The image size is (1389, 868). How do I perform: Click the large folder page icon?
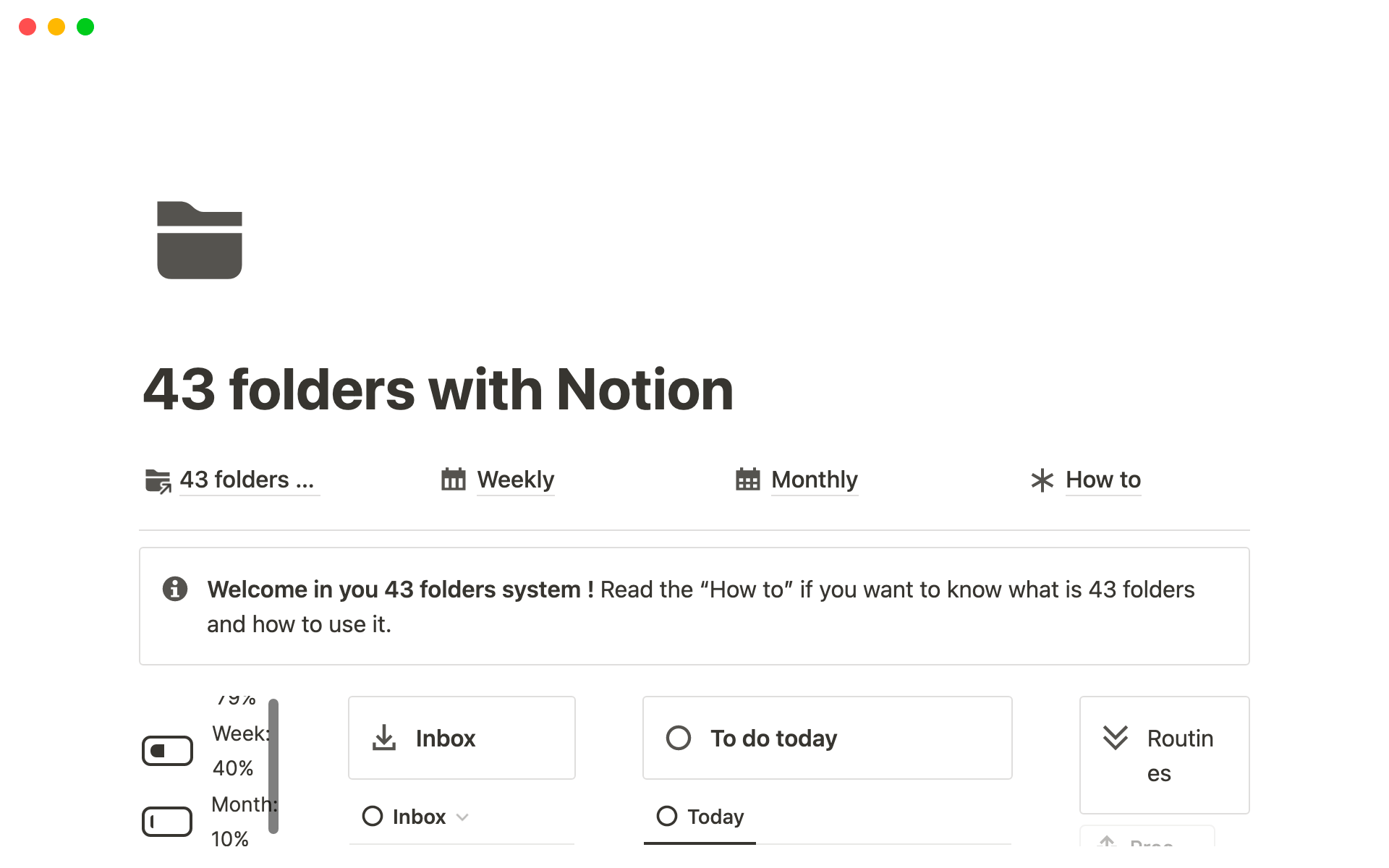(x=200, y=240)
